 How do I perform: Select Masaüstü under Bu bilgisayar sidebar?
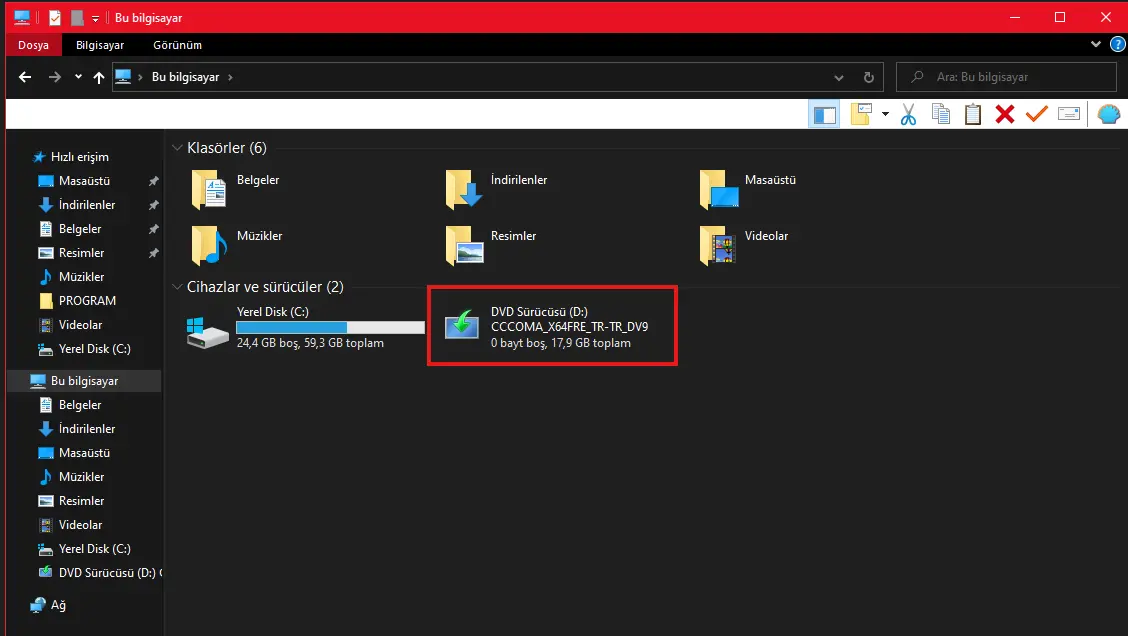[84, 453]
